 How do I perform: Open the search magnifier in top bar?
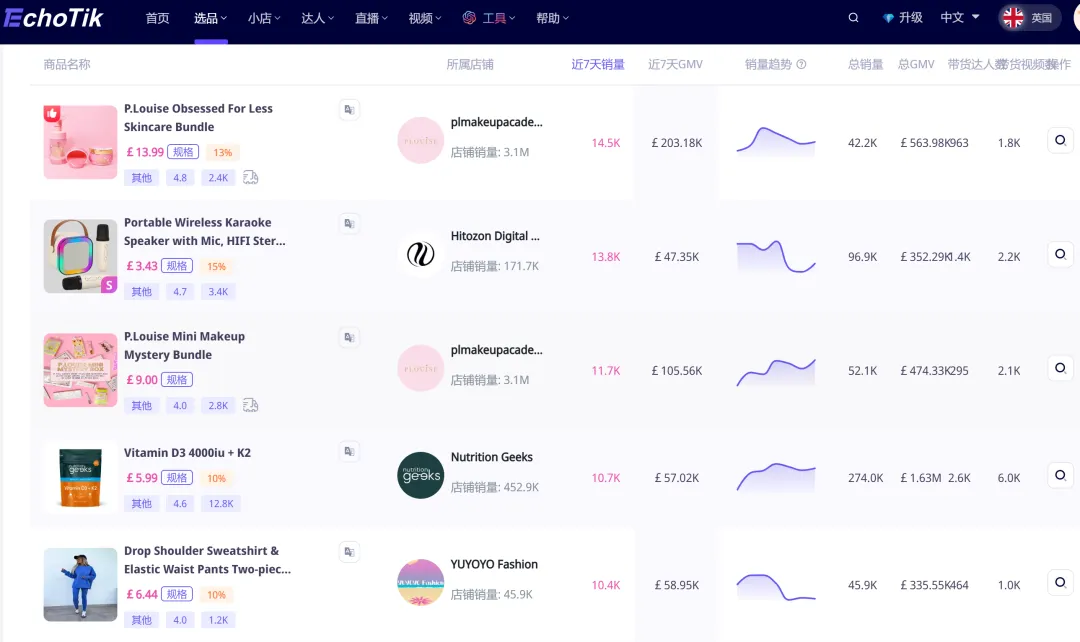pyautogui.click(x=853, y=18)
